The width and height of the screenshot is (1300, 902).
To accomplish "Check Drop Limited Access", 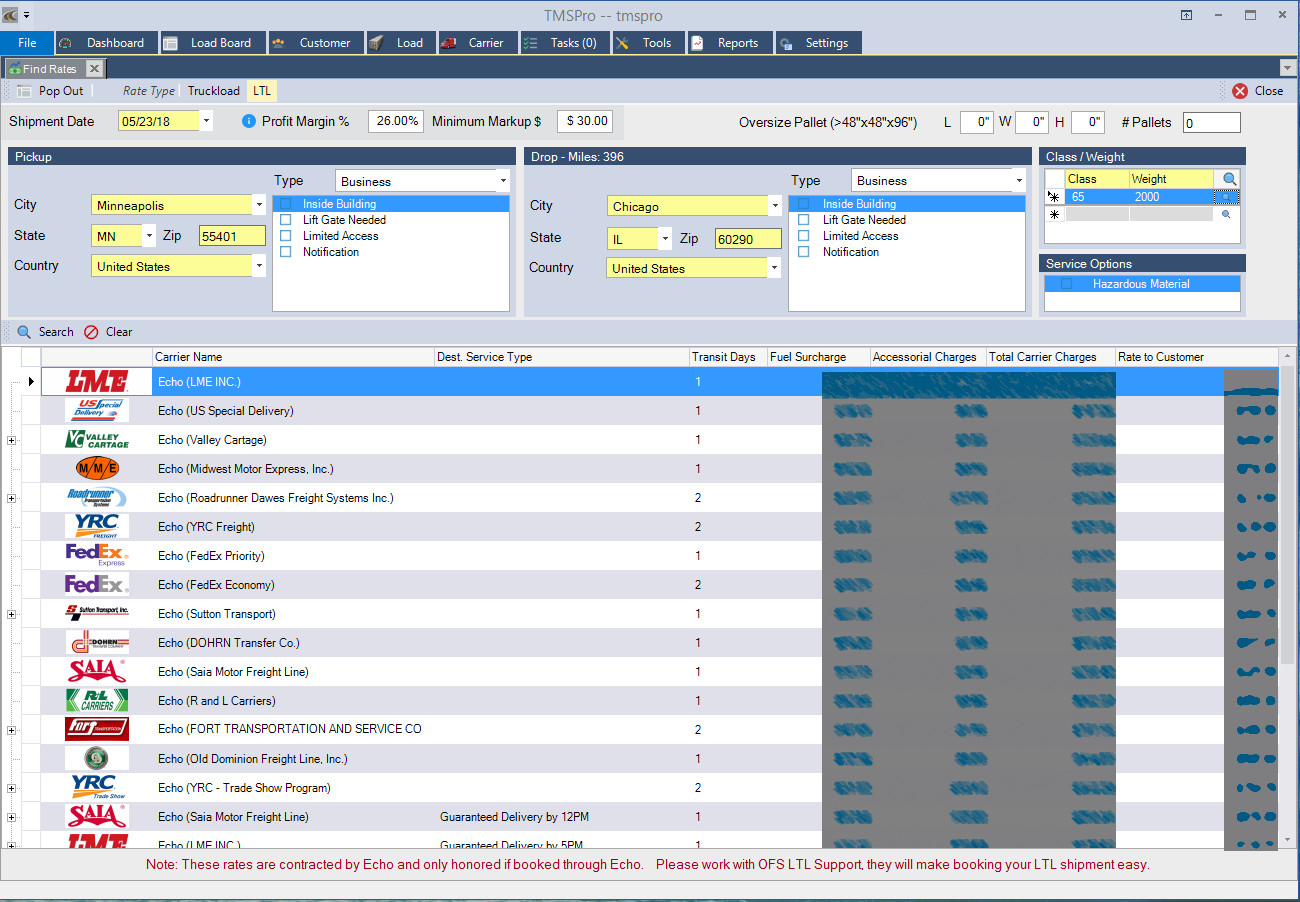I will pos(804,236).
